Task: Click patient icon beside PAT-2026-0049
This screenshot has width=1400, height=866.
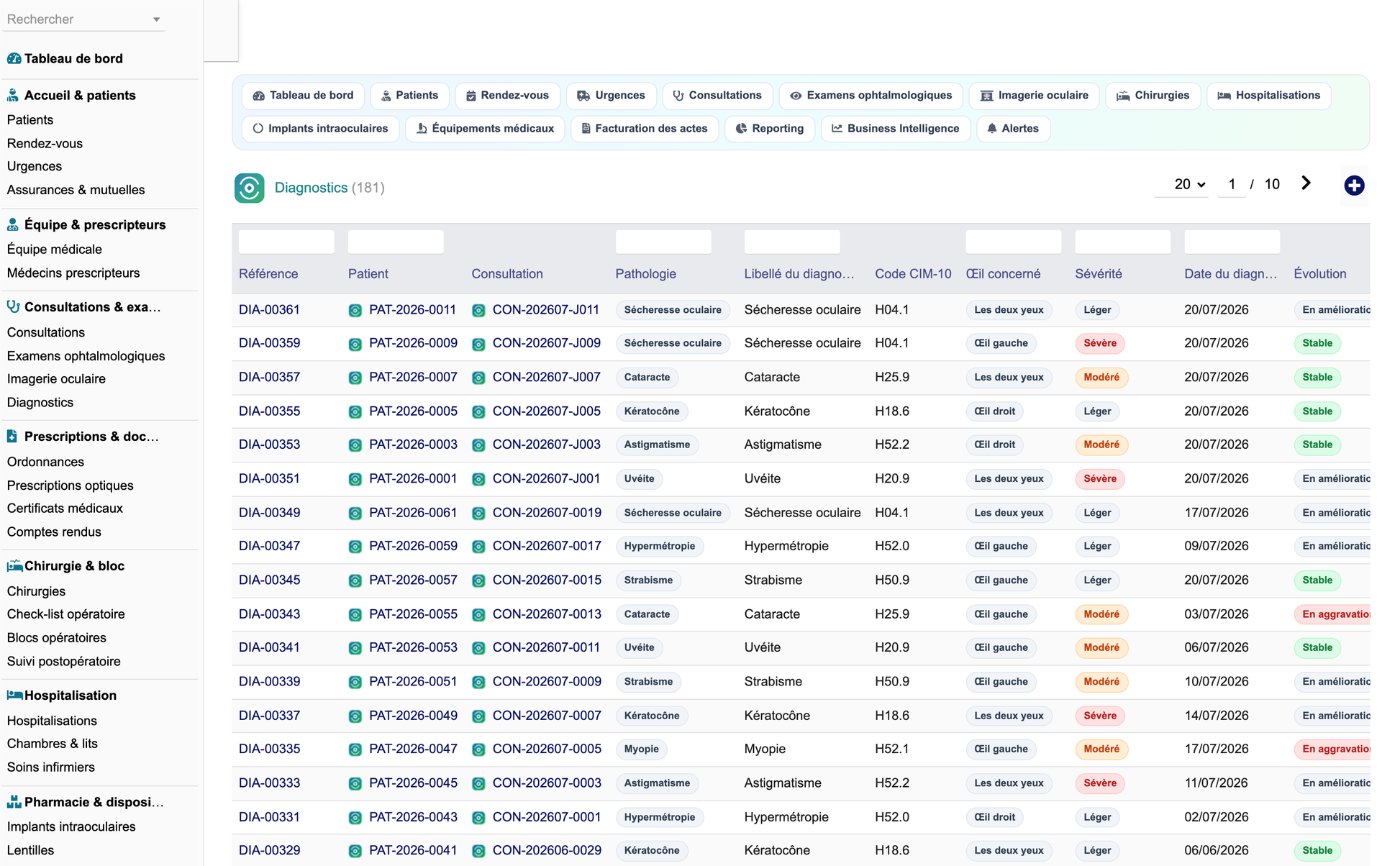Action: (x=355, y=716)
